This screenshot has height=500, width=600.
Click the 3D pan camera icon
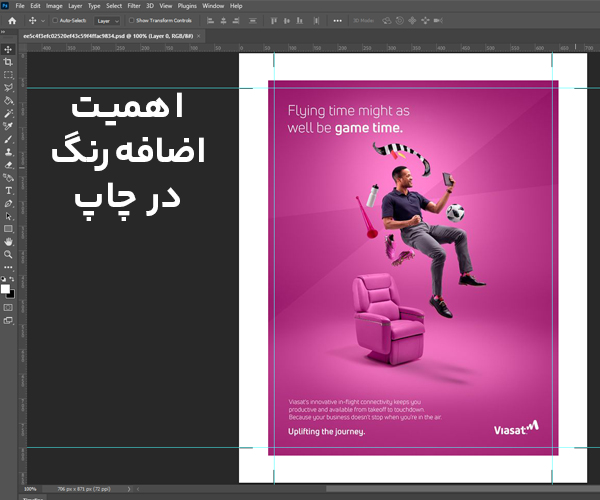[x=412, y=21]
